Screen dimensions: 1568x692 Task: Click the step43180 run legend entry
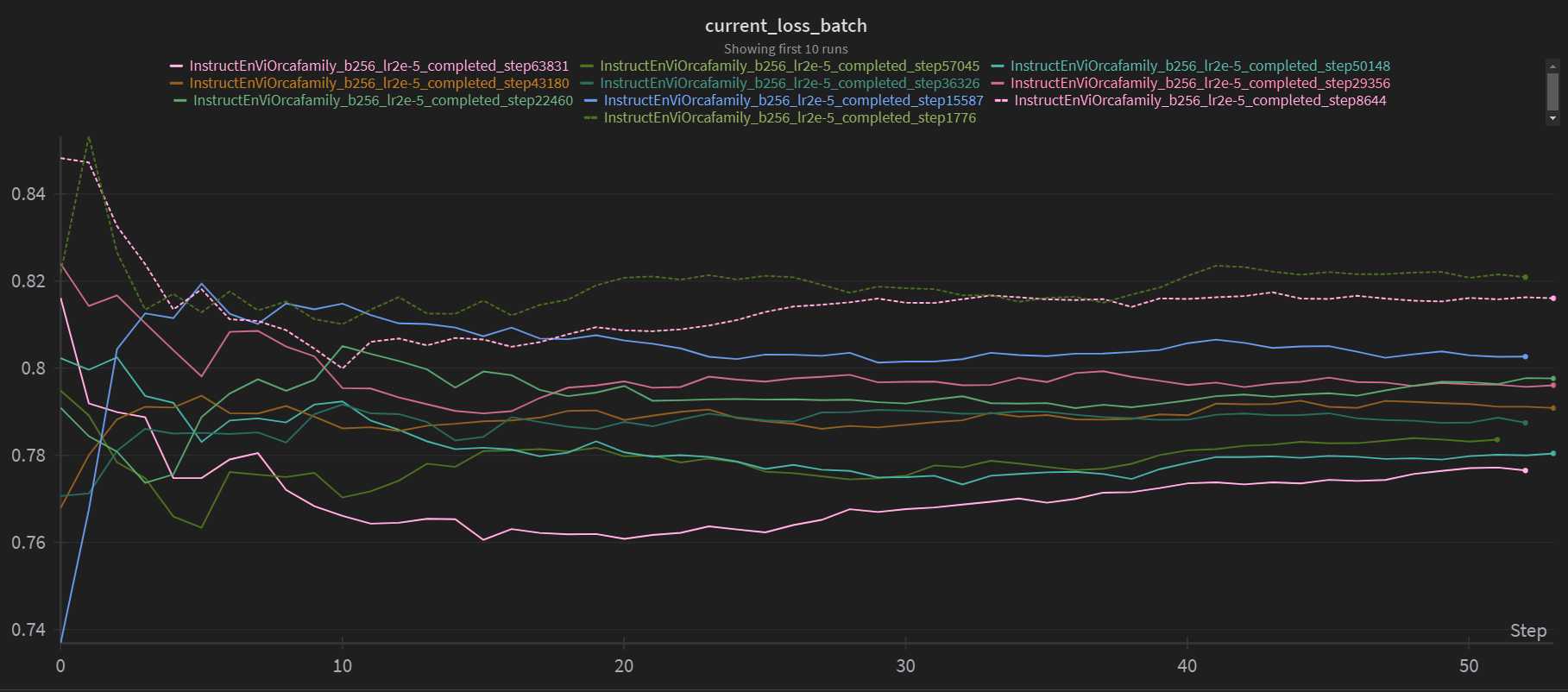379,83
